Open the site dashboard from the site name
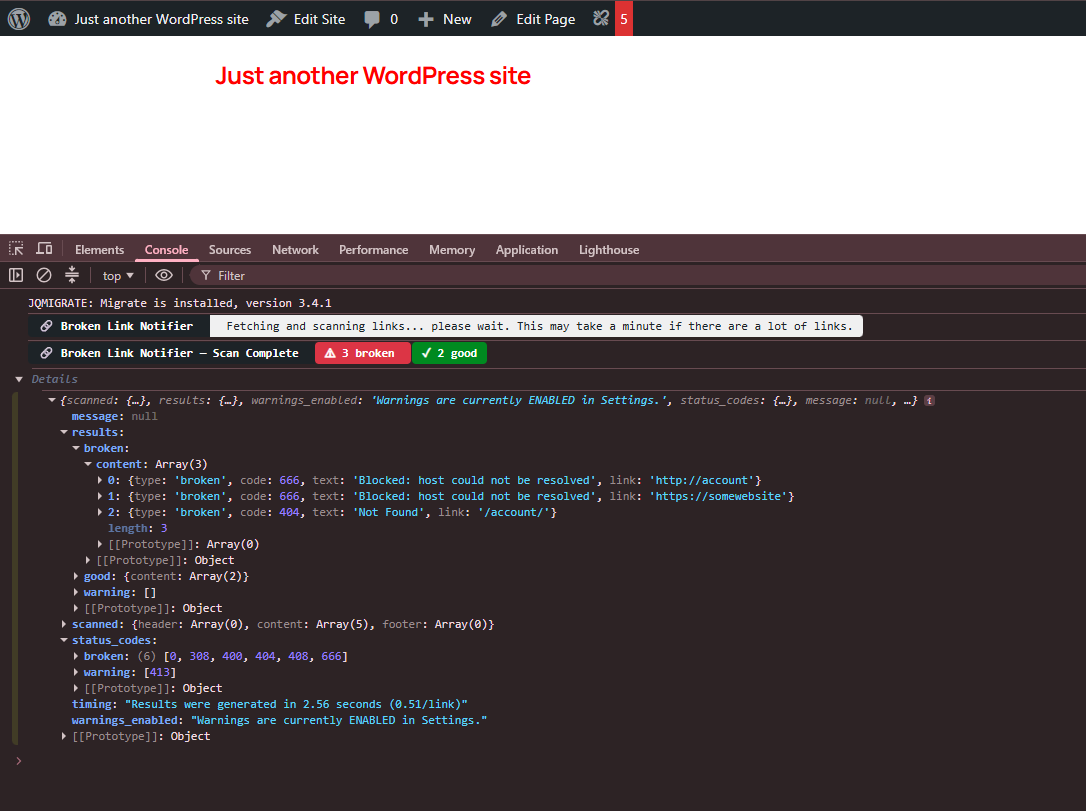Image resolution: width=1086 pixels, height=811 pixels. click(148, 19)
